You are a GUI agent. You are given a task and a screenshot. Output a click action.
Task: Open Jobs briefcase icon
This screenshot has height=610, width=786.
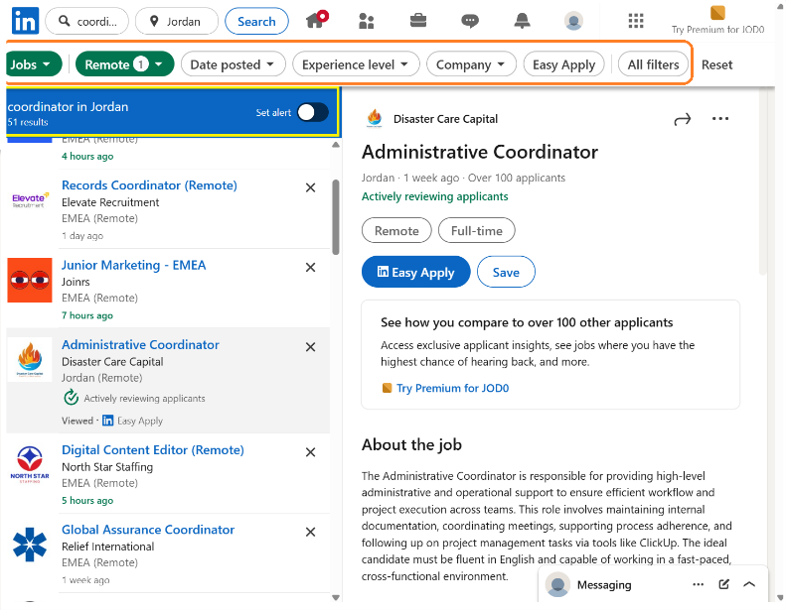(x=418, y=21)
